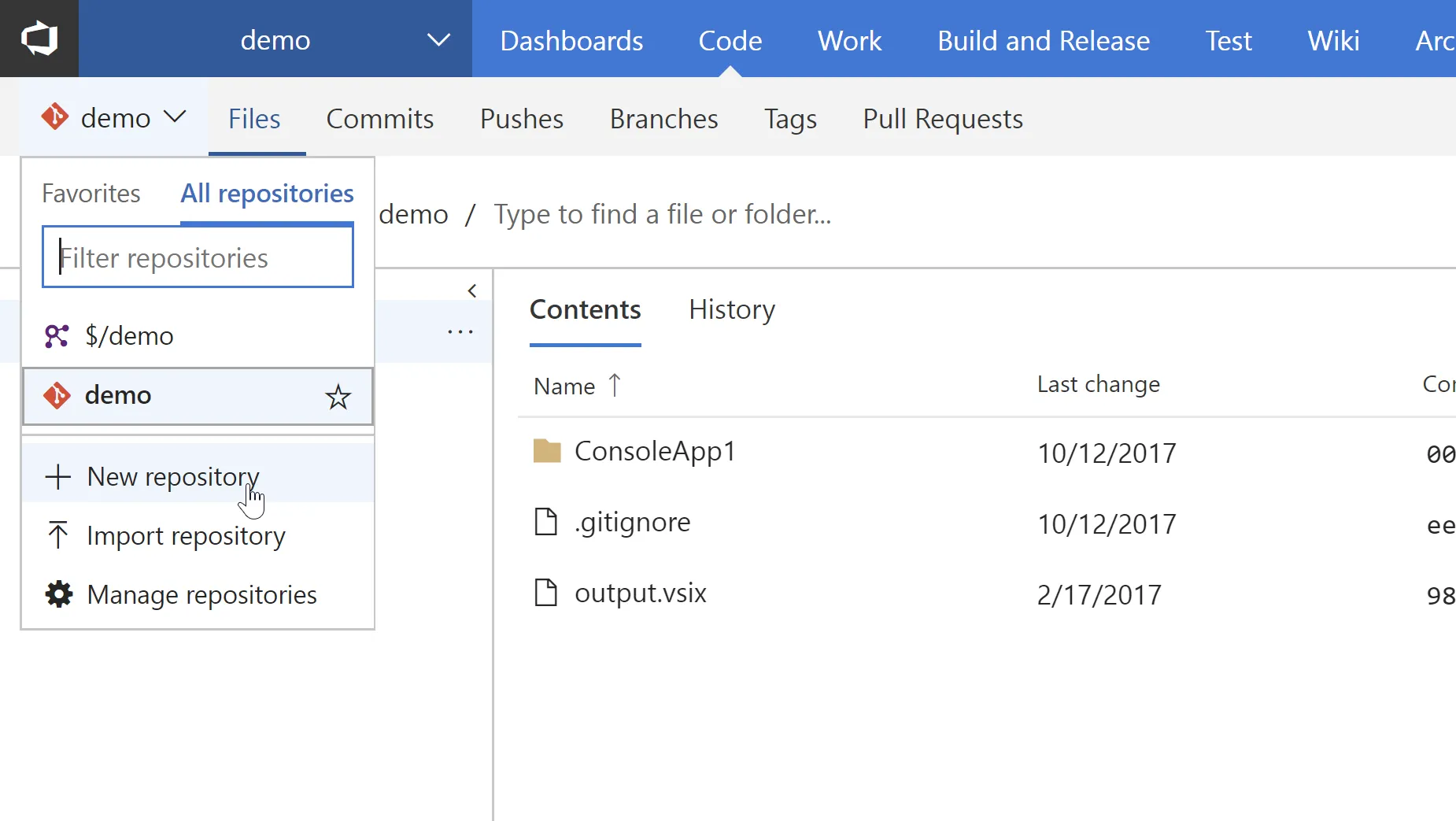Open the History tab
The image size is (1456, 821).
[731, 310]
